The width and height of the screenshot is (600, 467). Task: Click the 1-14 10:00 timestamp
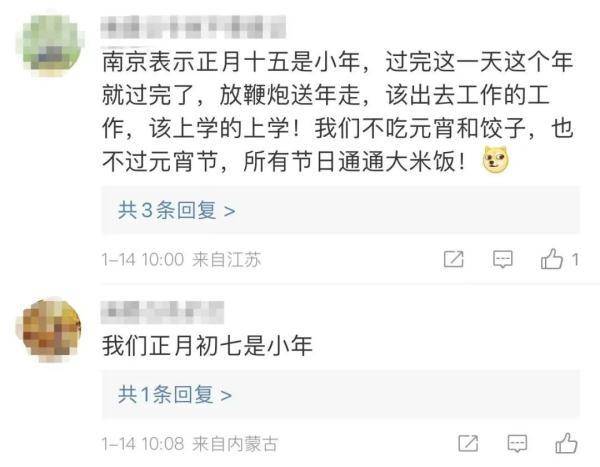142,259
